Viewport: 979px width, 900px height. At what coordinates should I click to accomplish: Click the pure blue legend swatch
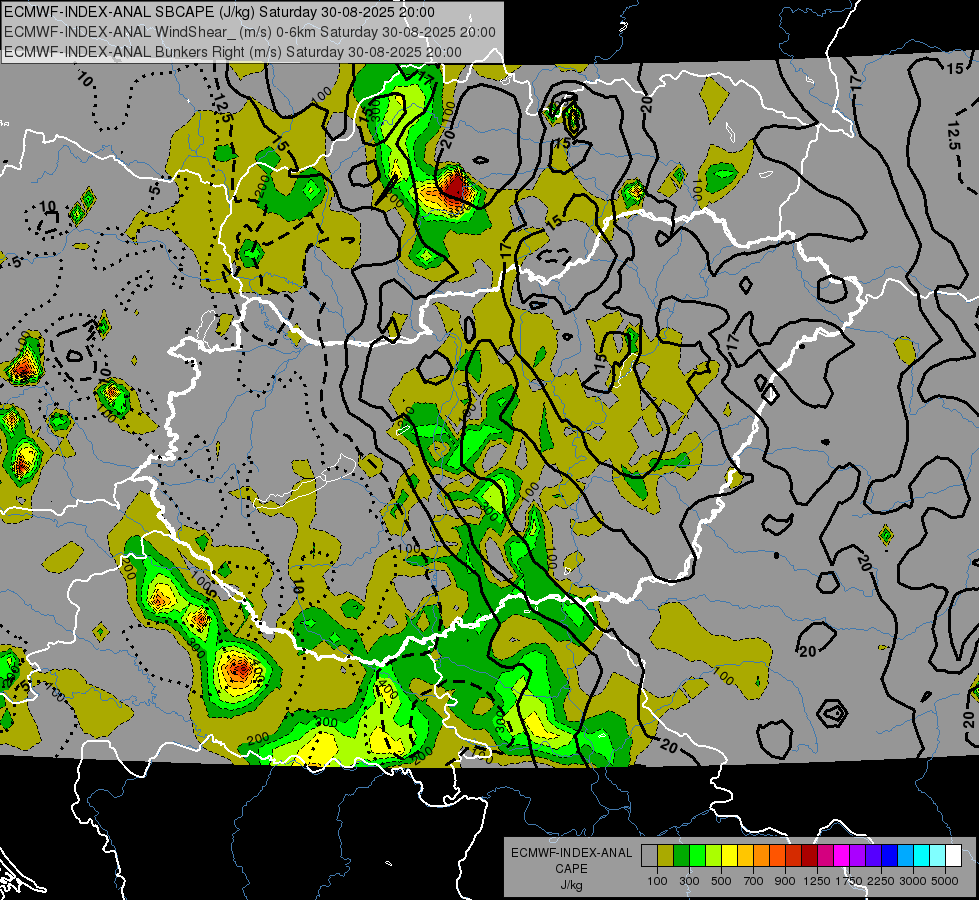pos(890,855)
